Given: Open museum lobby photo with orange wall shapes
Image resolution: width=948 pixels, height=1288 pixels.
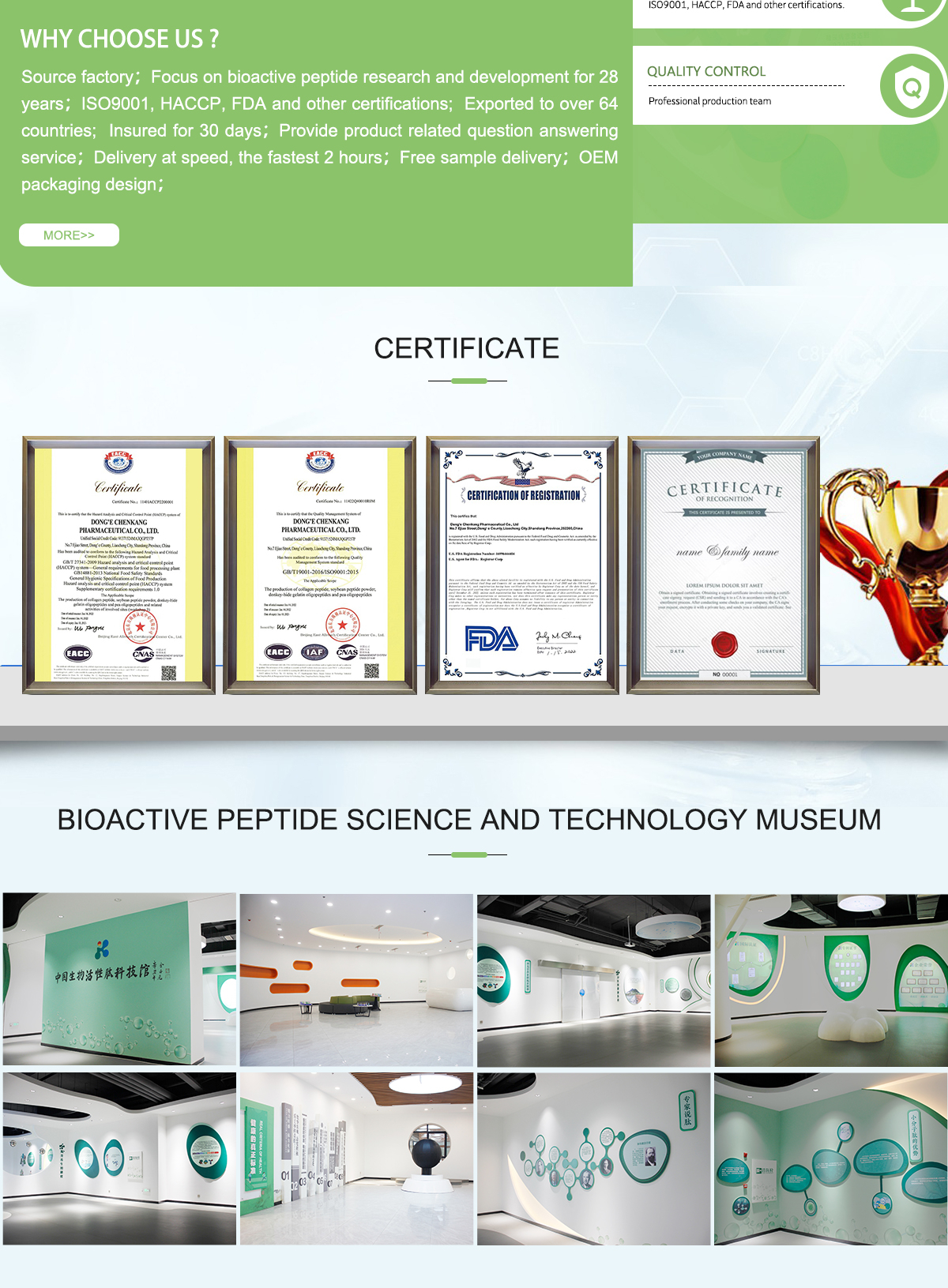Looking at the screenshot, I should click(x=356, y=980).
